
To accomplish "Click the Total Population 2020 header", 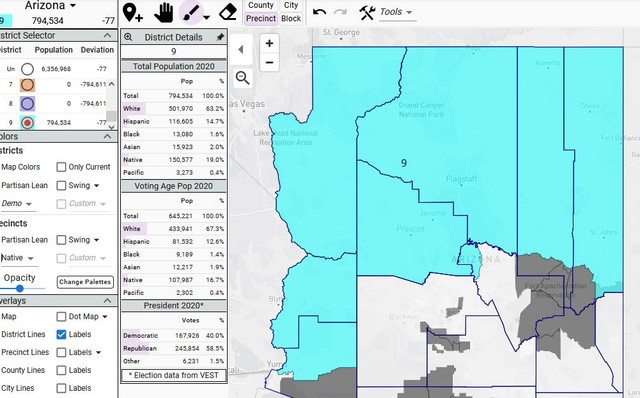I will [174, 67].
